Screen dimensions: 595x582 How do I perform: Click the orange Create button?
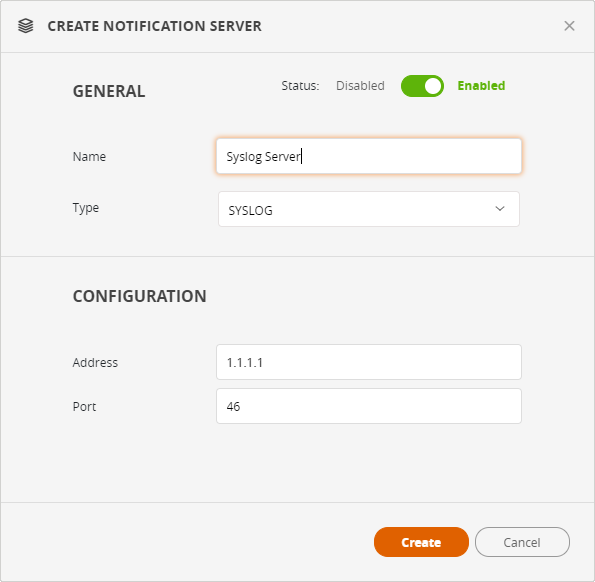[x=421, y=542]
